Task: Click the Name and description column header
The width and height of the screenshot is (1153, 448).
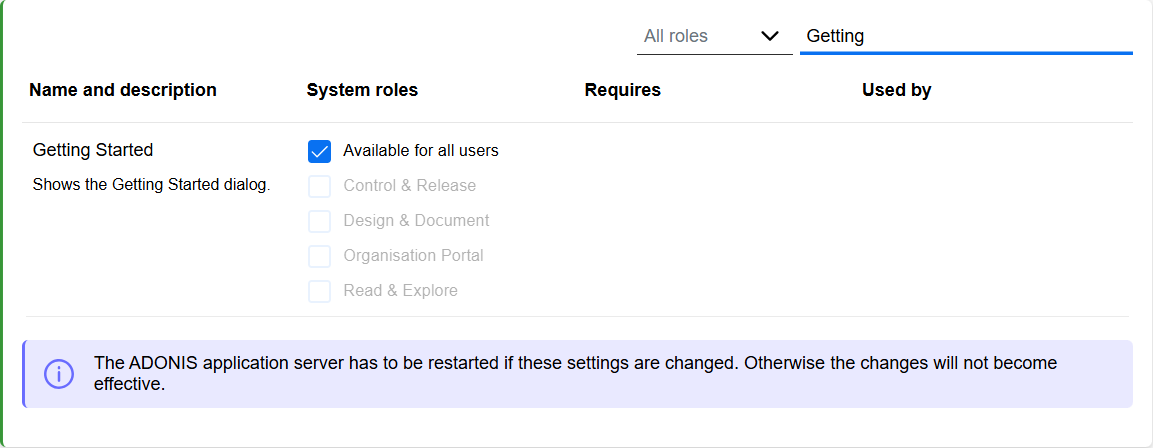Action: click(x=123, y=90)
